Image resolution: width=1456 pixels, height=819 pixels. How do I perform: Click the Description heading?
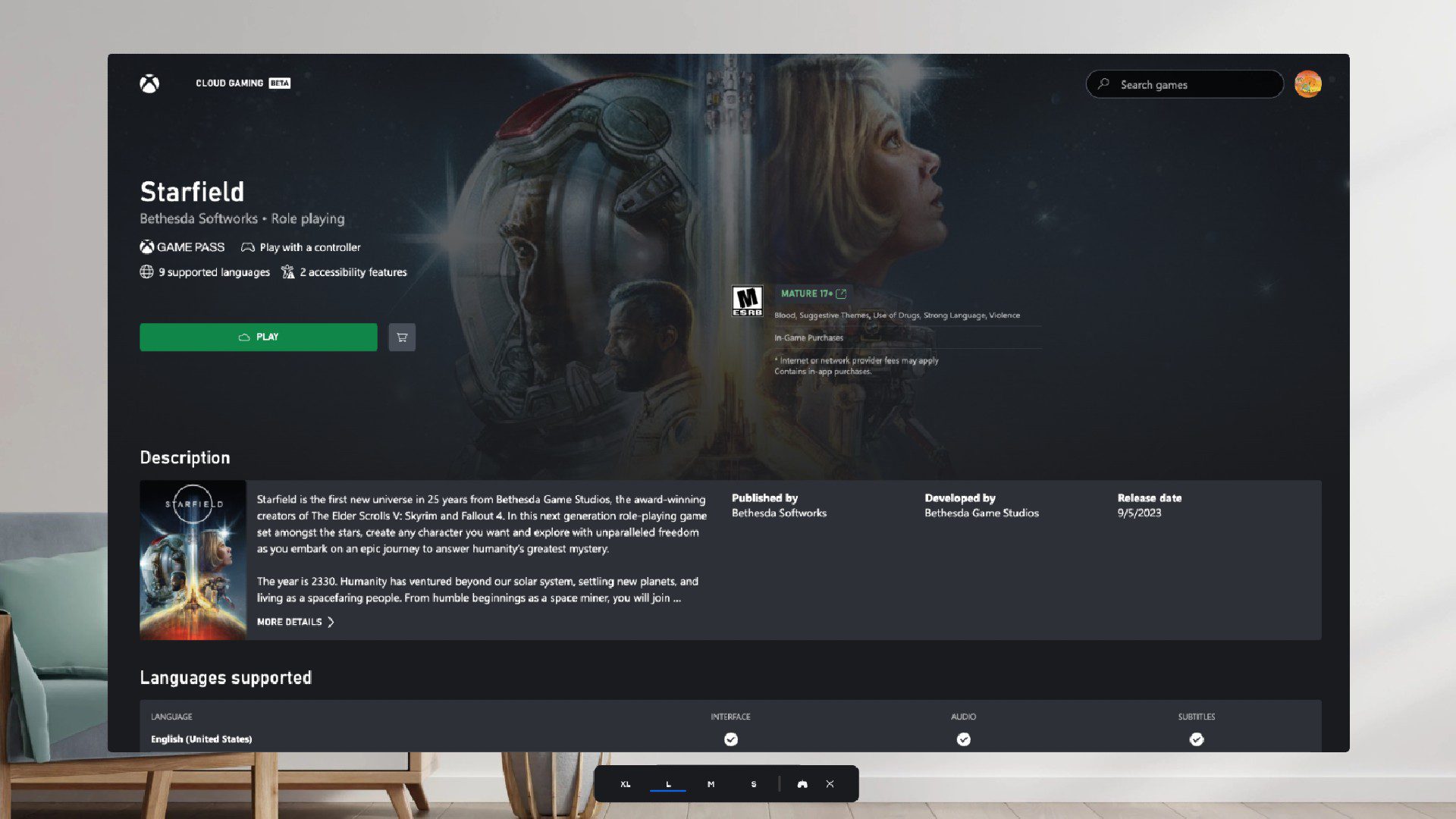click(185, 458)
